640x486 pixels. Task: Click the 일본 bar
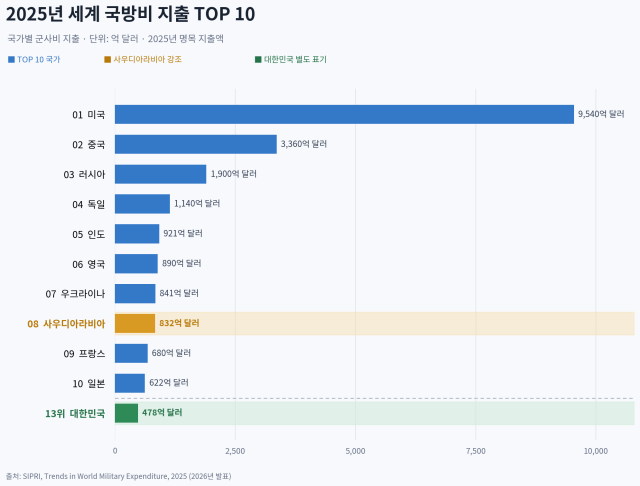click(x=130, y=383)
